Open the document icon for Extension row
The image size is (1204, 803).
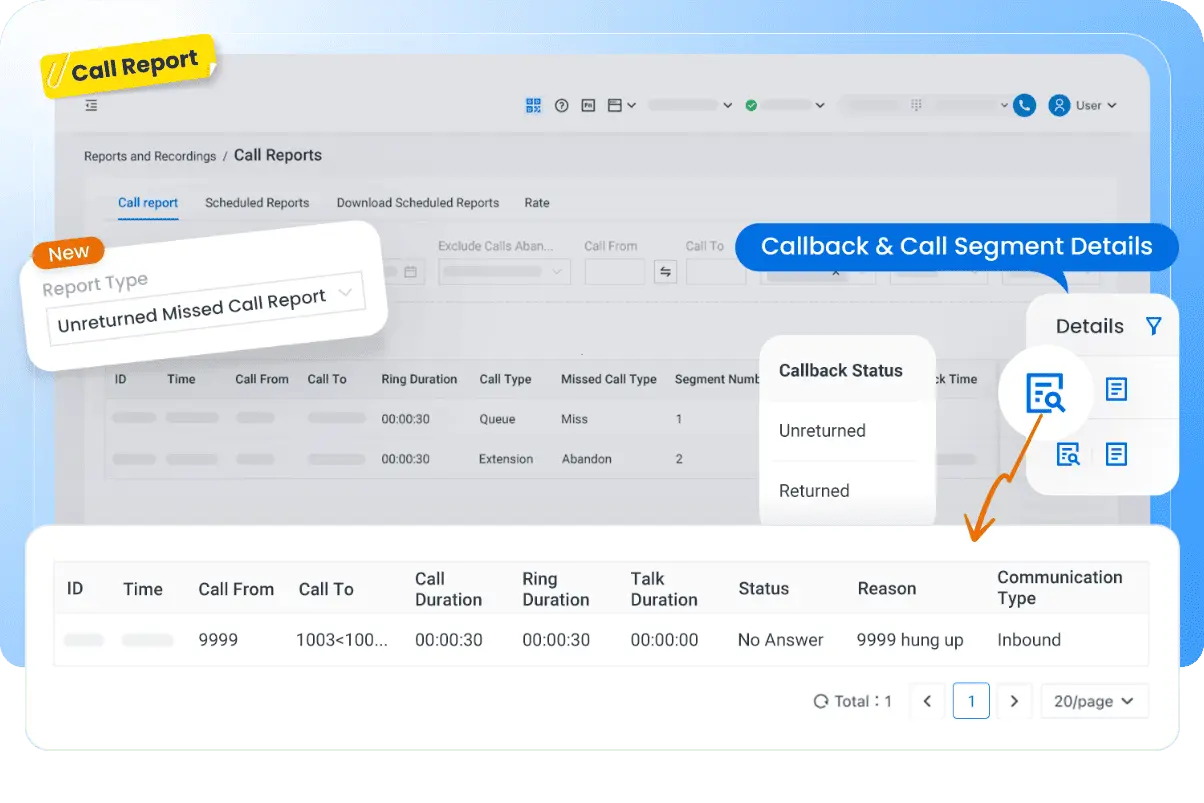pyautogui.click(x=1117, y=454)
